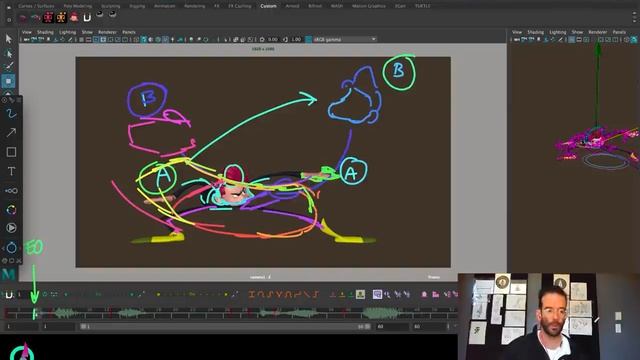Click the first orange tangent icon in timeline toolbar

(x=251, y=294)
